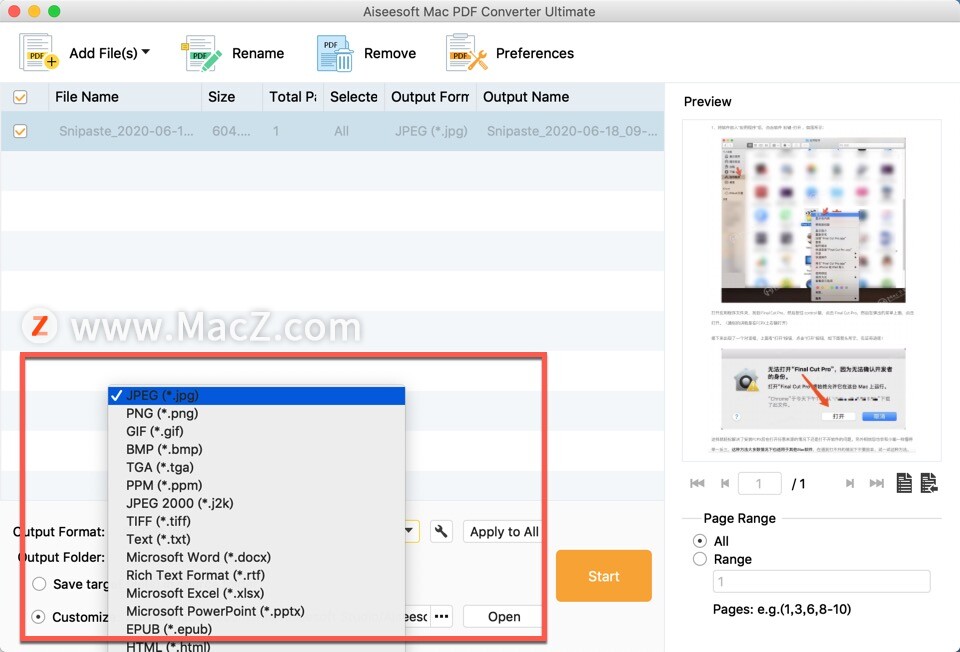Select the Snipaste_2020-06-1... file name cell

pos(126,131)
